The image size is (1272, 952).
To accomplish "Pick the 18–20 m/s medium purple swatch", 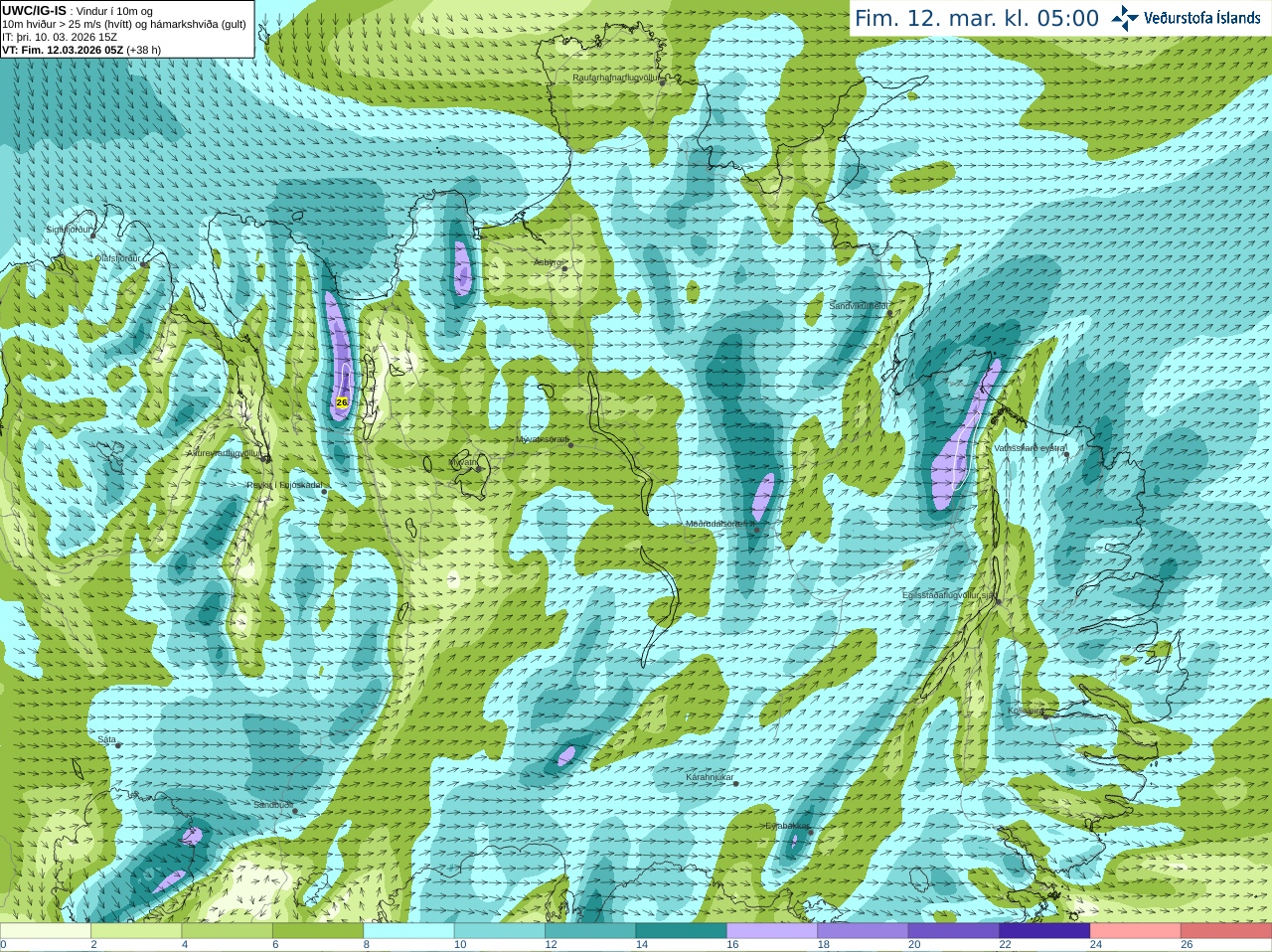I will [x=863, y=931].
